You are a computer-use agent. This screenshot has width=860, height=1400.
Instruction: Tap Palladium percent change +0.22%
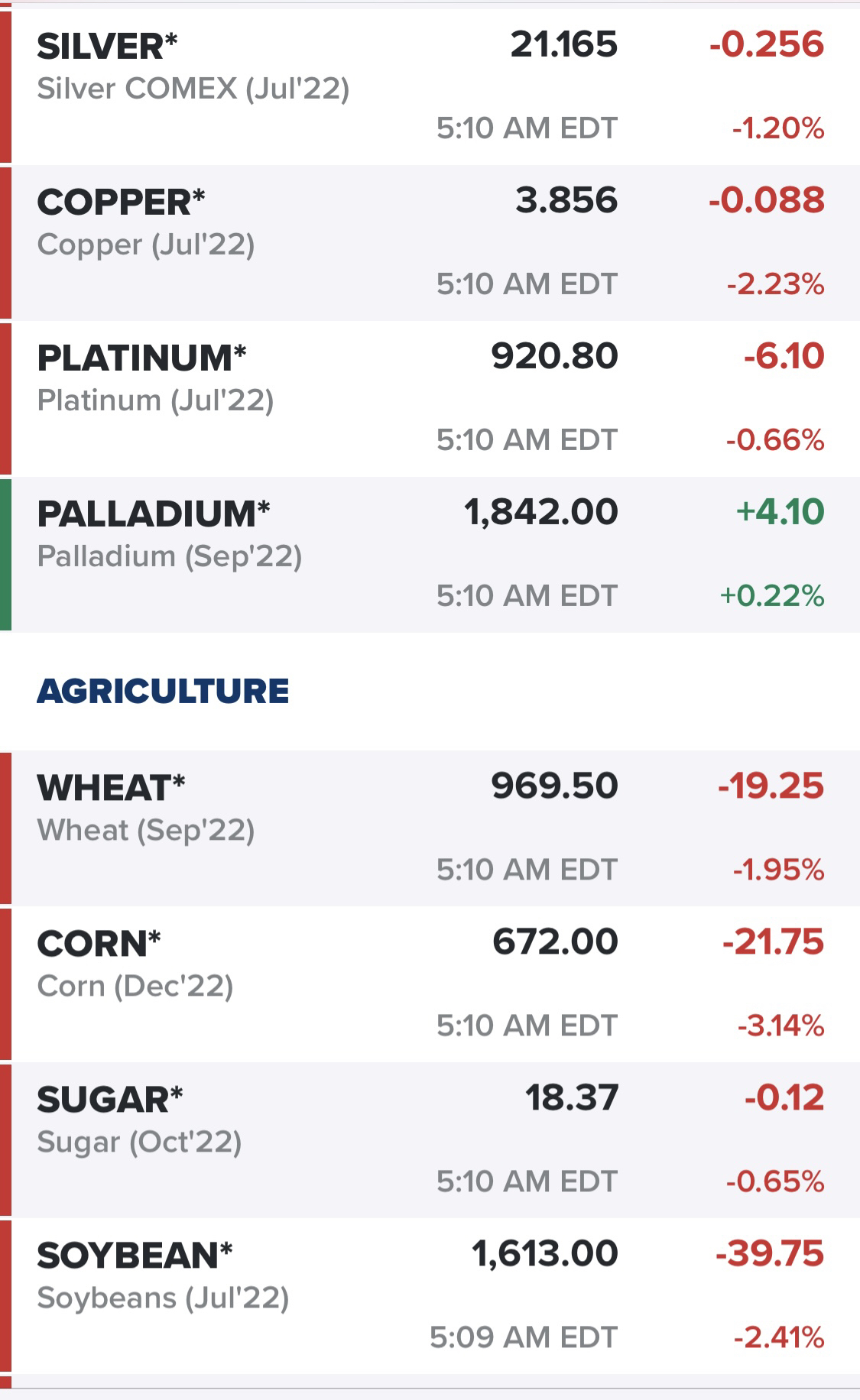(772, 595)
